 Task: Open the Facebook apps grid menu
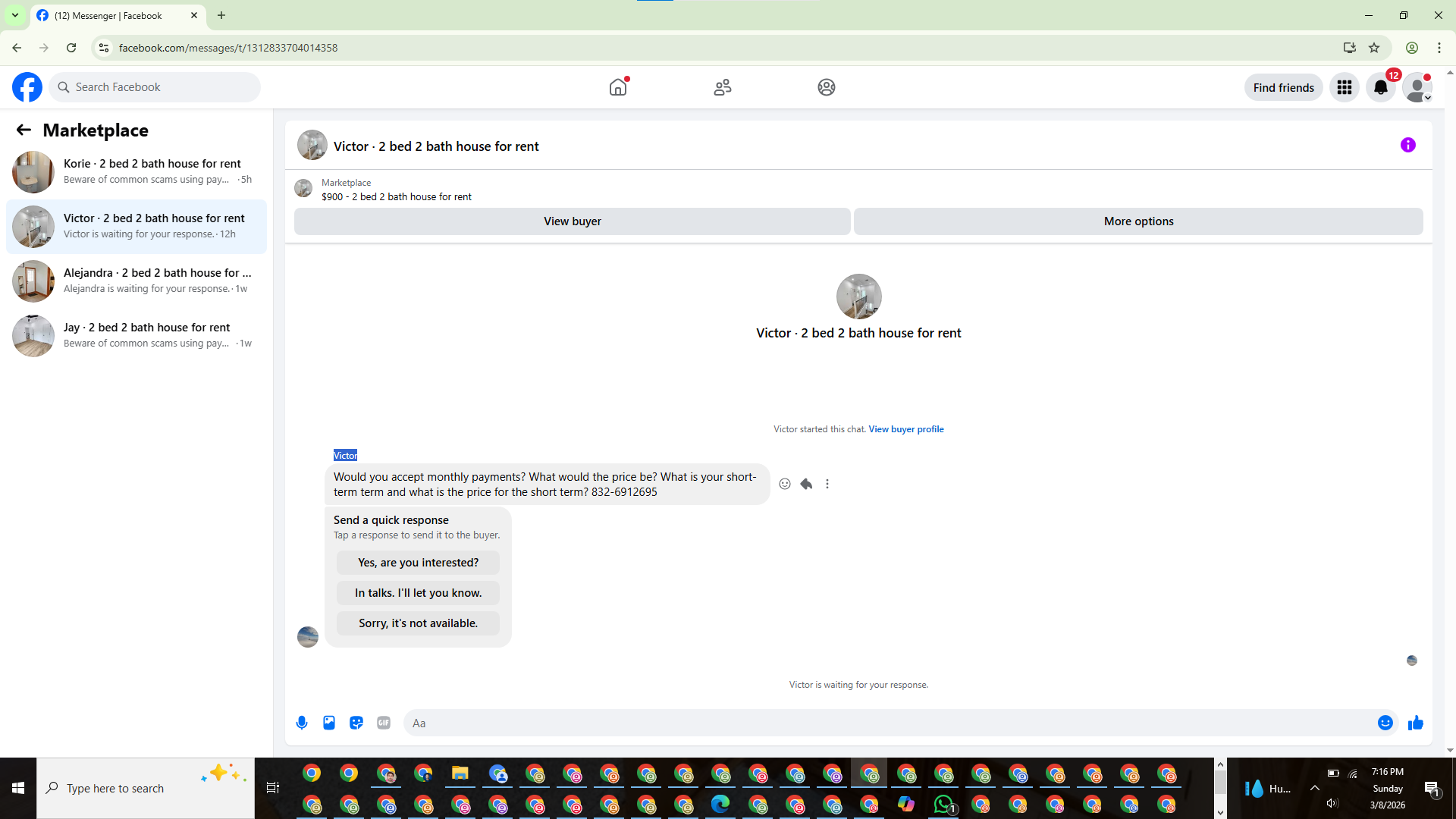coord(1345,87)
